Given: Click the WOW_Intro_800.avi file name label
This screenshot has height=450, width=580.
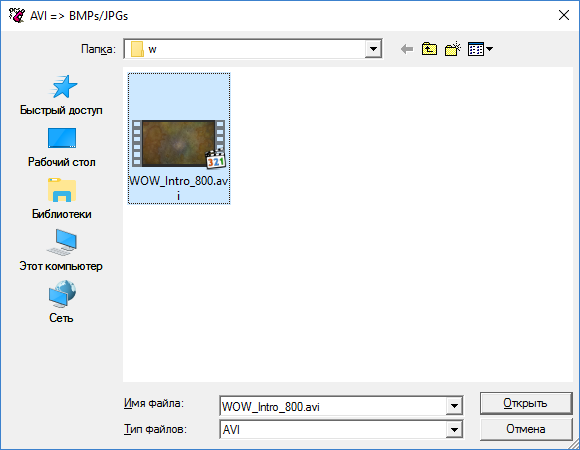Looking at the screenshot, I should [x=179, y=188].
